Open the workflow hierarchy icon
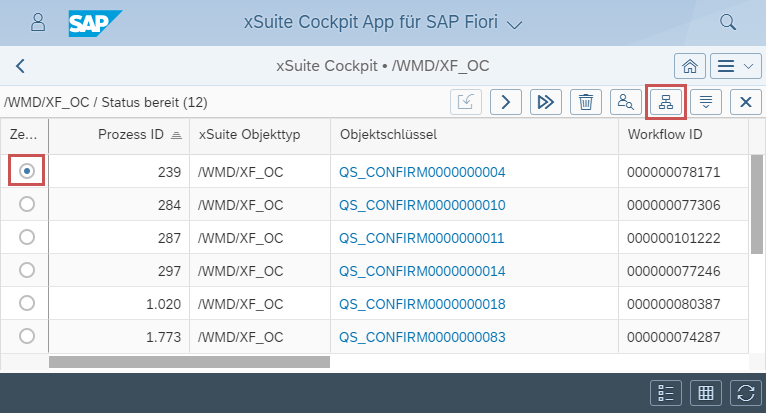Screen dimensions: 766x413 (666, 102)
